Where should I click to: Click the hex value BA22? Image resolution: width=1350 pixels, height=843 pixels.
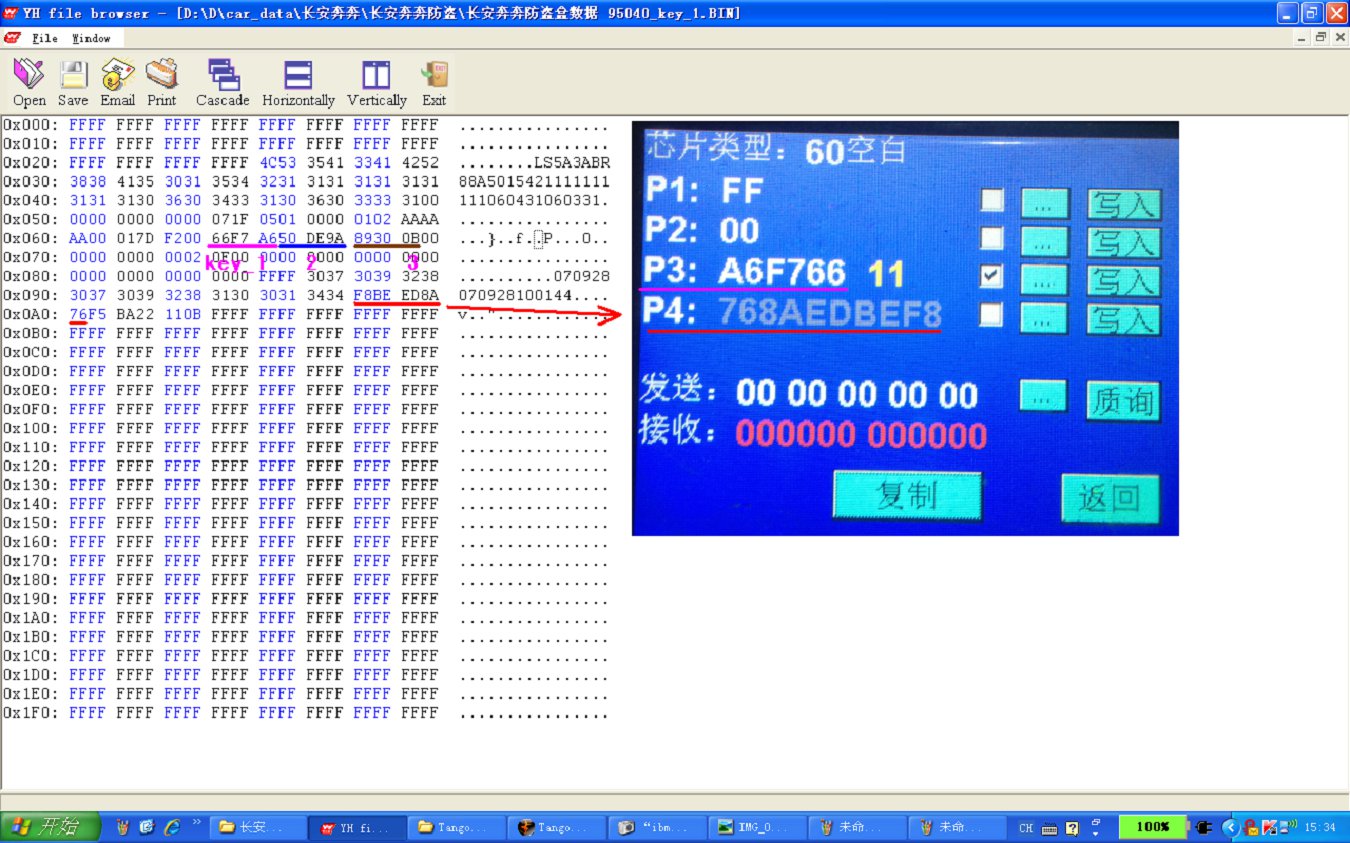tap(135, 314)
